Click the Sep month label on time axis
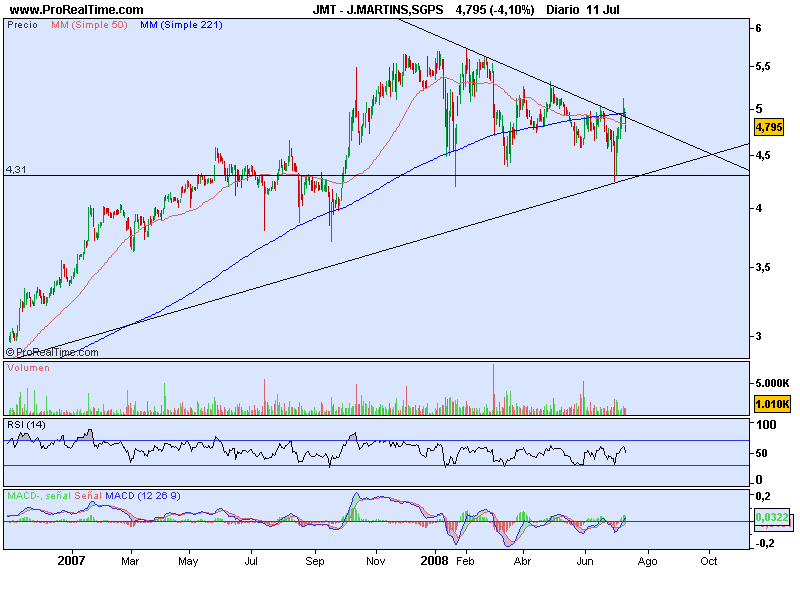Screen dimensions: 800x600 (x=315, y=561)
